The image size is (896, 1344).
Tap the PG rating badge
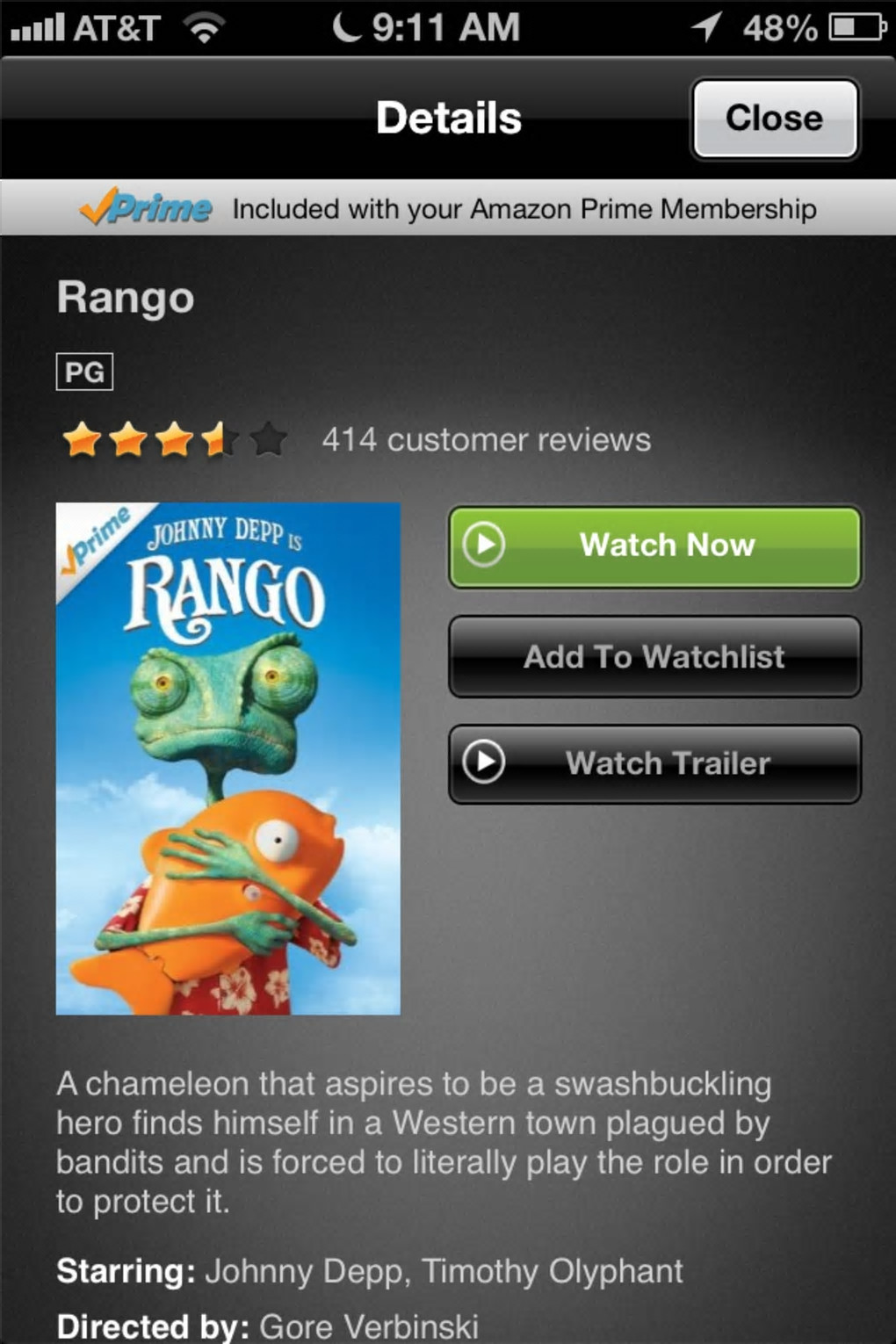coord(84,372)
